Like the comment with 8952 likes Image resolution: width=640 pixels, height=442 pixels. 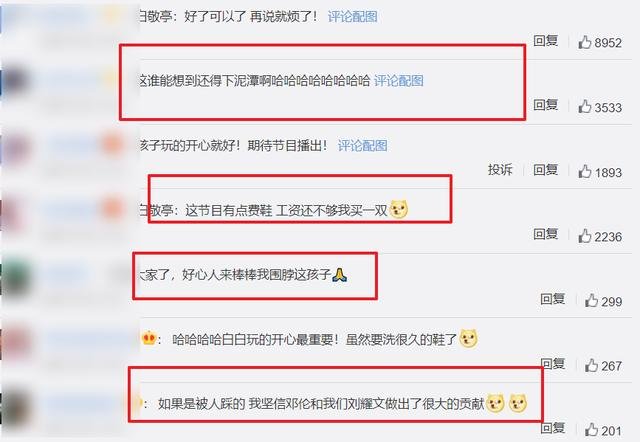click(584, 42)
